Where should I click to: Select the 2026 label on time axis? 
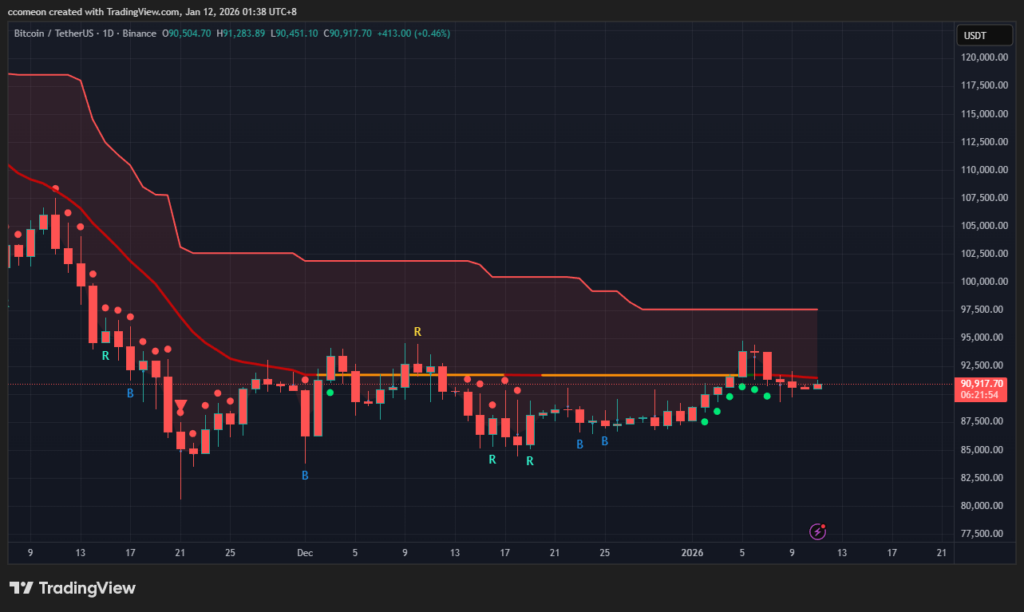coord(692,552)
